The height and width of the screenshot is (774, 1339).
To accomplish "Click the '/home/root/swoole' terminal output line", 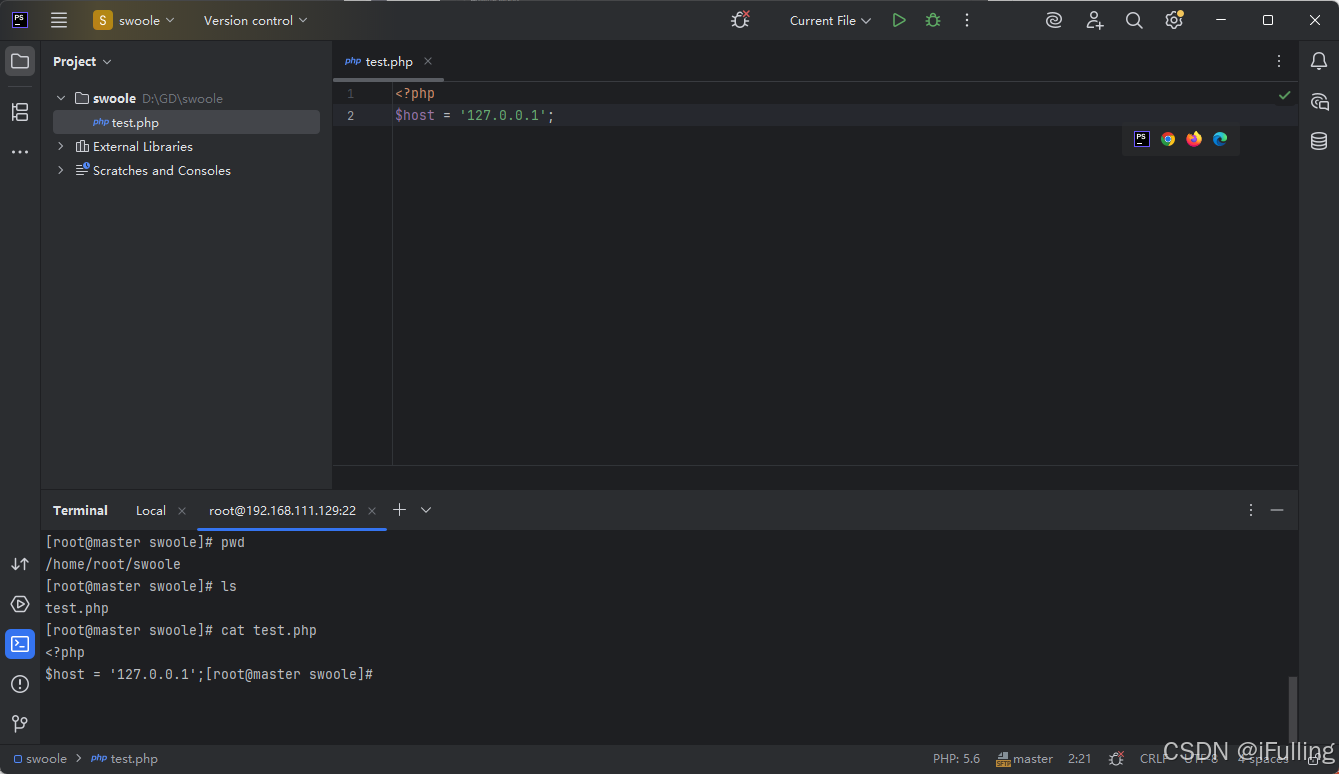I will [x=113, y=564].
